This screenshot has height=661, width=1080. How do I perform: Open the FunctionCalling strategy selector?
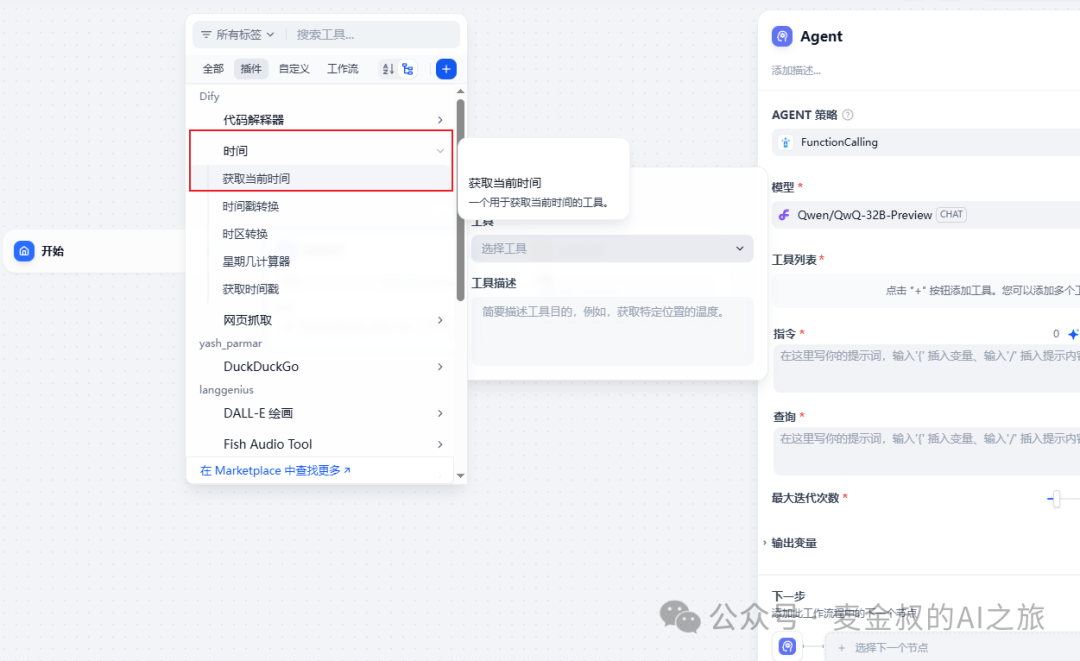click(926, 143)
